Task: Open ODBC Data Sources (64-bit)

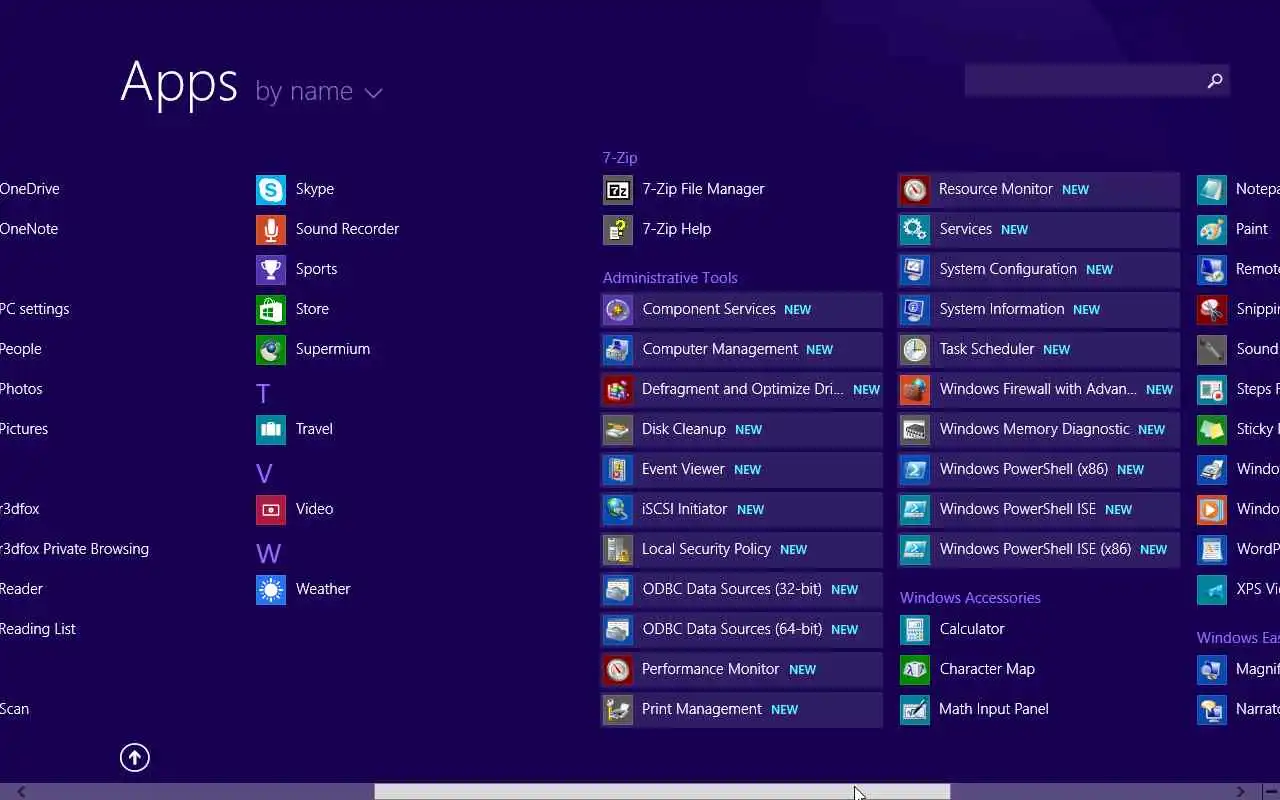Action: [x=742, y=629]
